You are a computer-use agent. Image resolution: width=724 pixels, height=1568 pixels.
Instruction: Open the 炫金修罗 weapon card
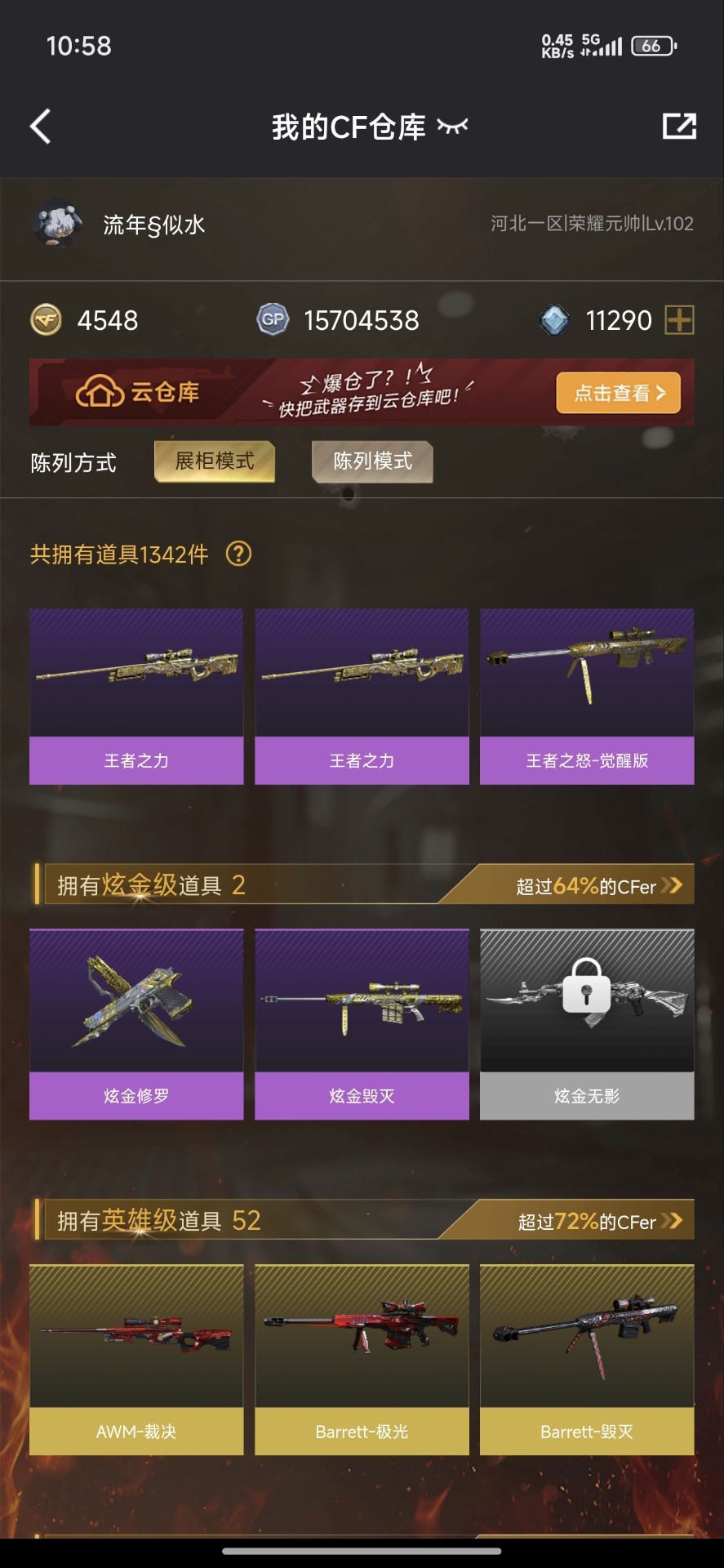(136, 1024)
